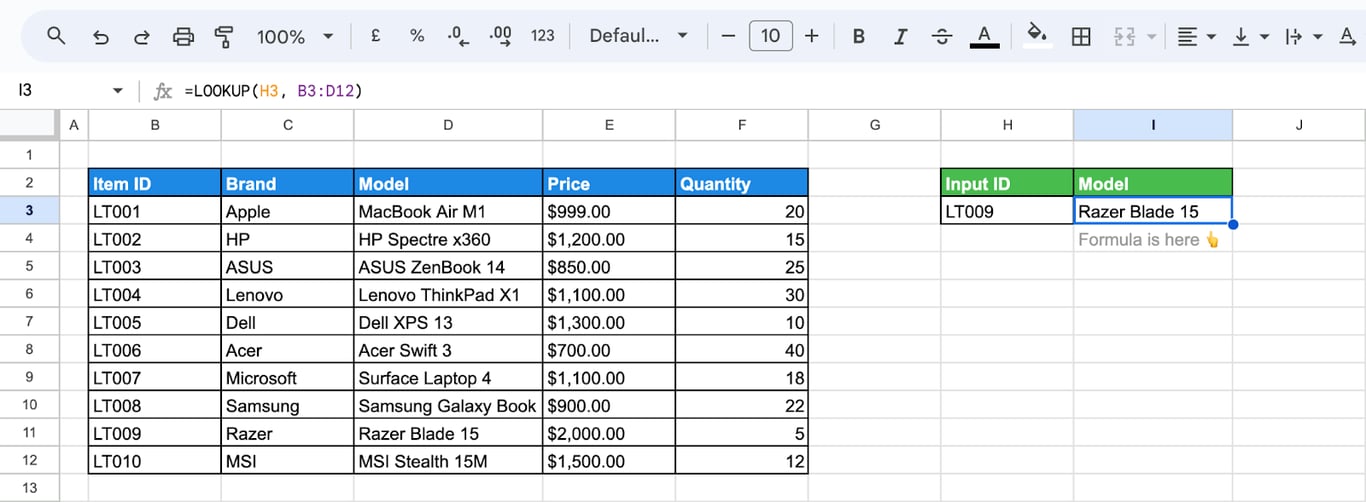Select cell containing LT009 in column H
The height and width of the screenshot is (502, 1366).
pos(1007,211)
